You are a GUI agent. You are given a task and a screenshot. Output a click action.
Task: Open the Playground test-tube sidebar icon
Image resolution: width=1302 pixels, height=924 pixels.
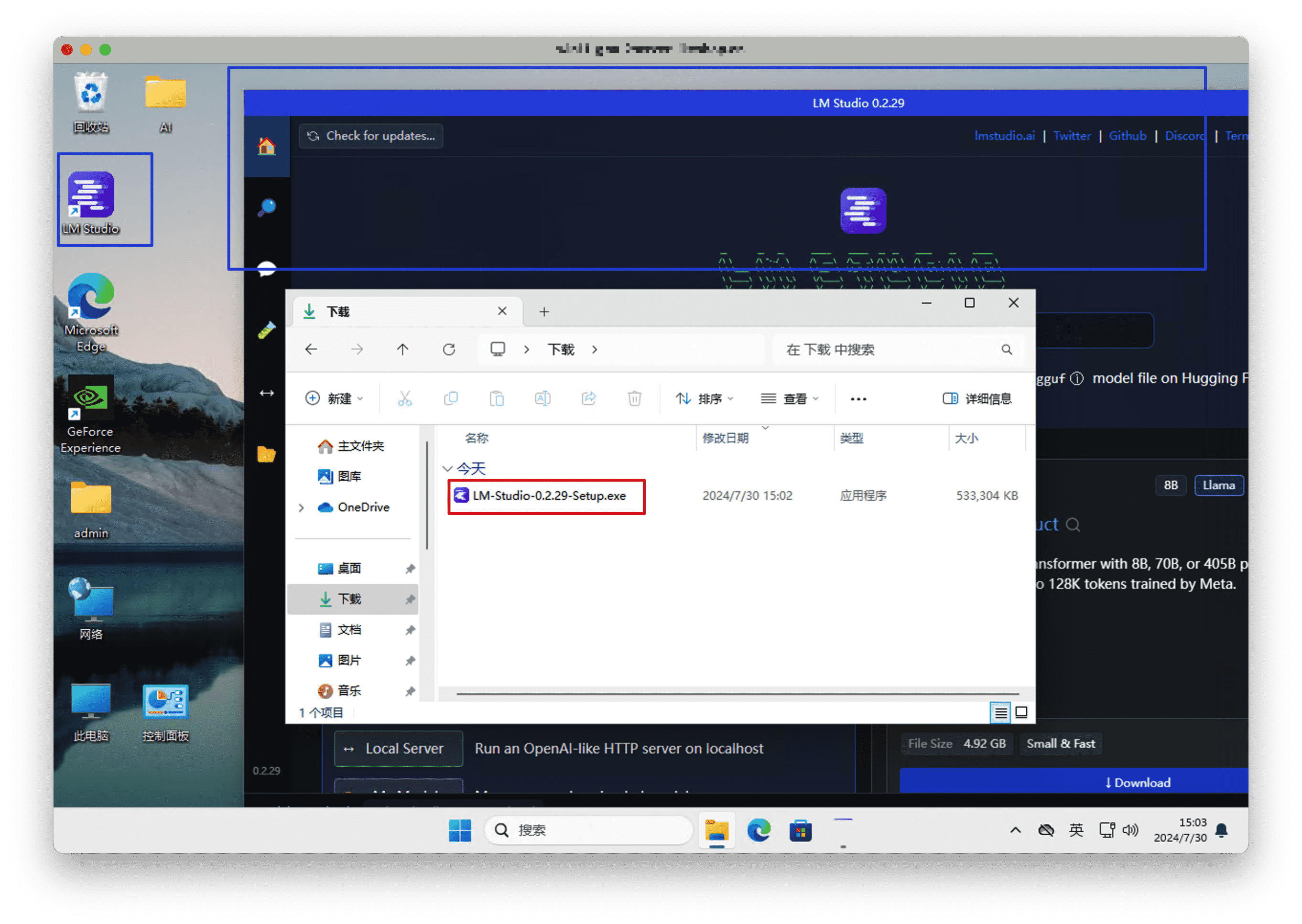[266, 330]
